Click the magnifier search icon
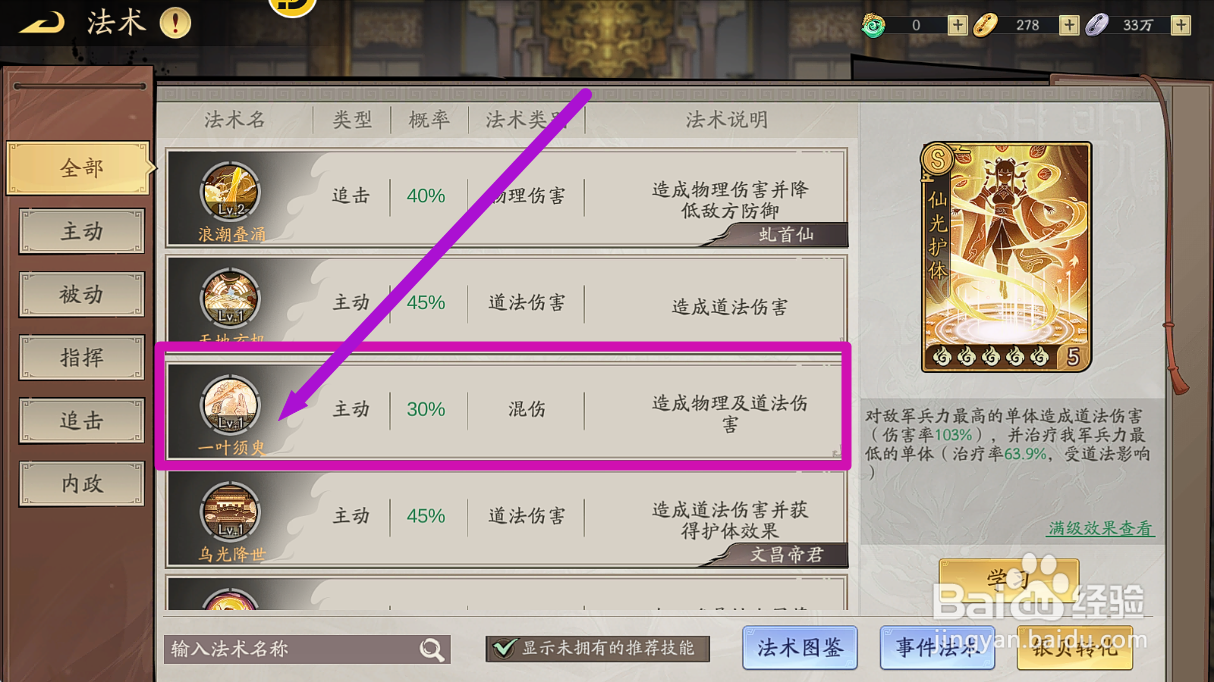Screen dimensions: 1214x682 pyautogui.click(x=432, y=650)
